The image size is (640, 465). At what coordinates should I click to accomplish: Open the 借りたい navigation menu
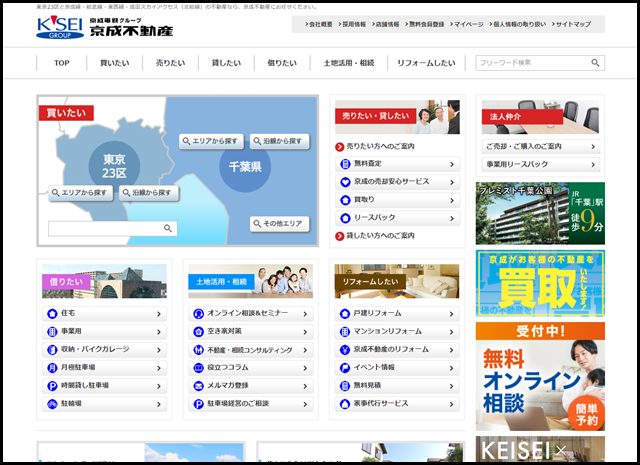pyautogui.click(x=282, y=63)
